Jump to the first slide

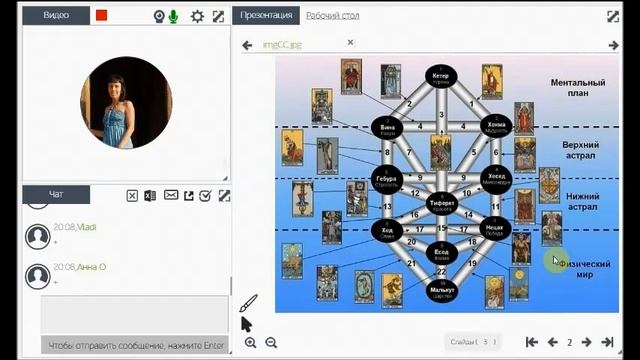pos(531,342)
